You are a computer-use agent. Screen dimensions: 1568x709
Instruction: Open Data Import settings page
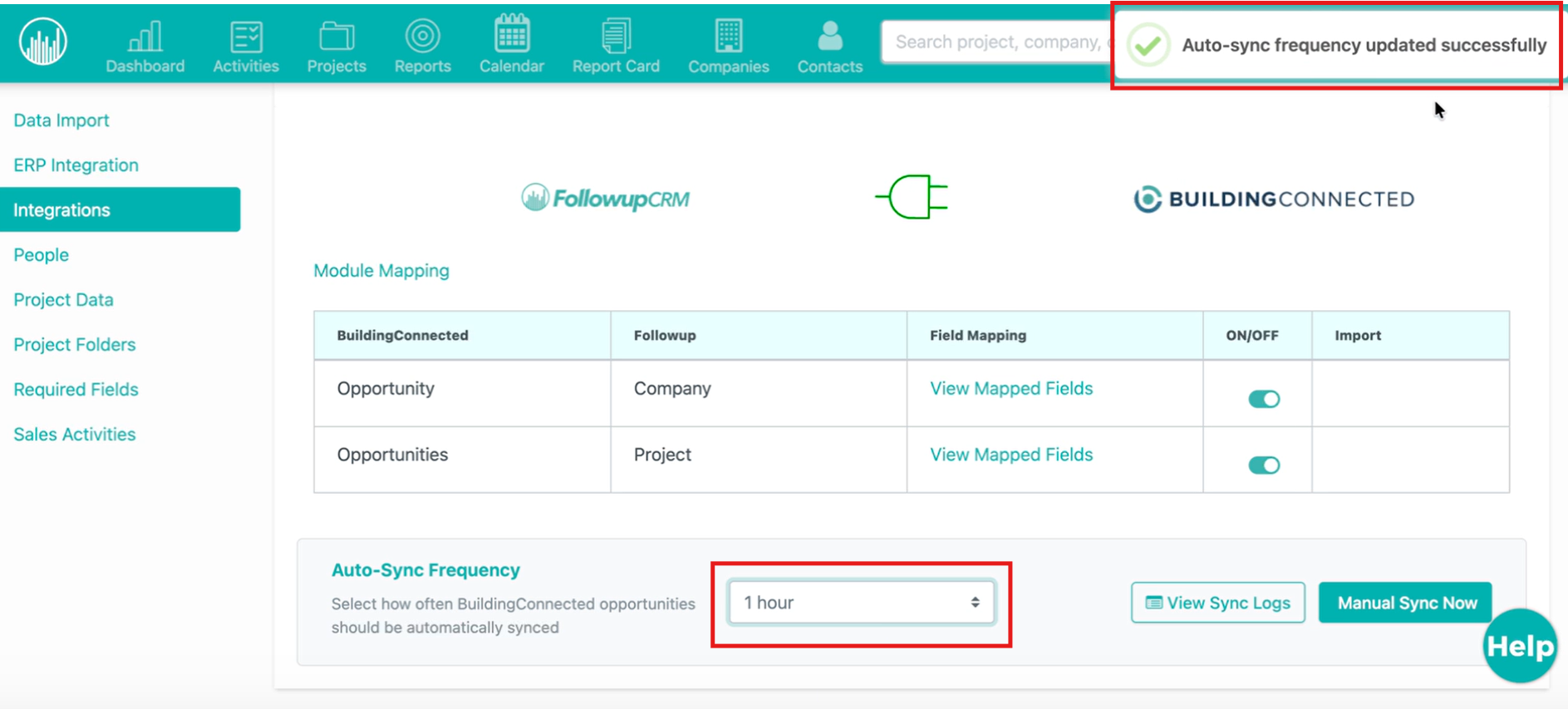(x=61, y=121)
